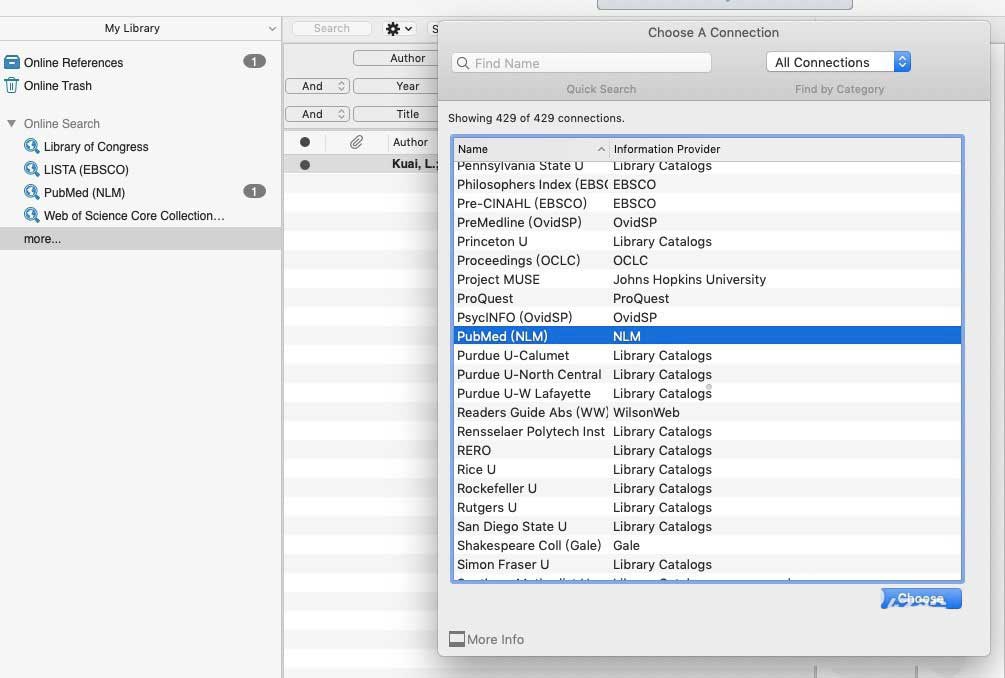
Task: Click the more... link in sidebar
Action: 42,239
